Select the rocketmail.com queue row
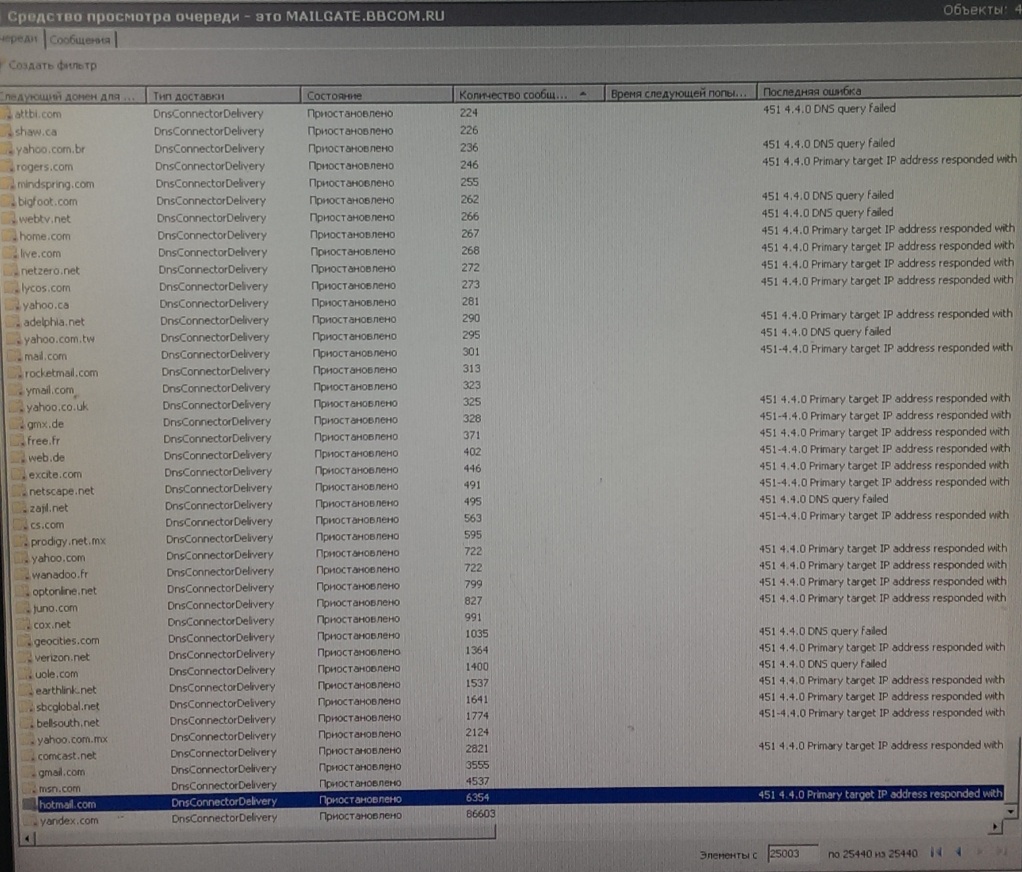Image resolution: width=1022 pixels, height=872 pixels. click(x=508, y=370)
